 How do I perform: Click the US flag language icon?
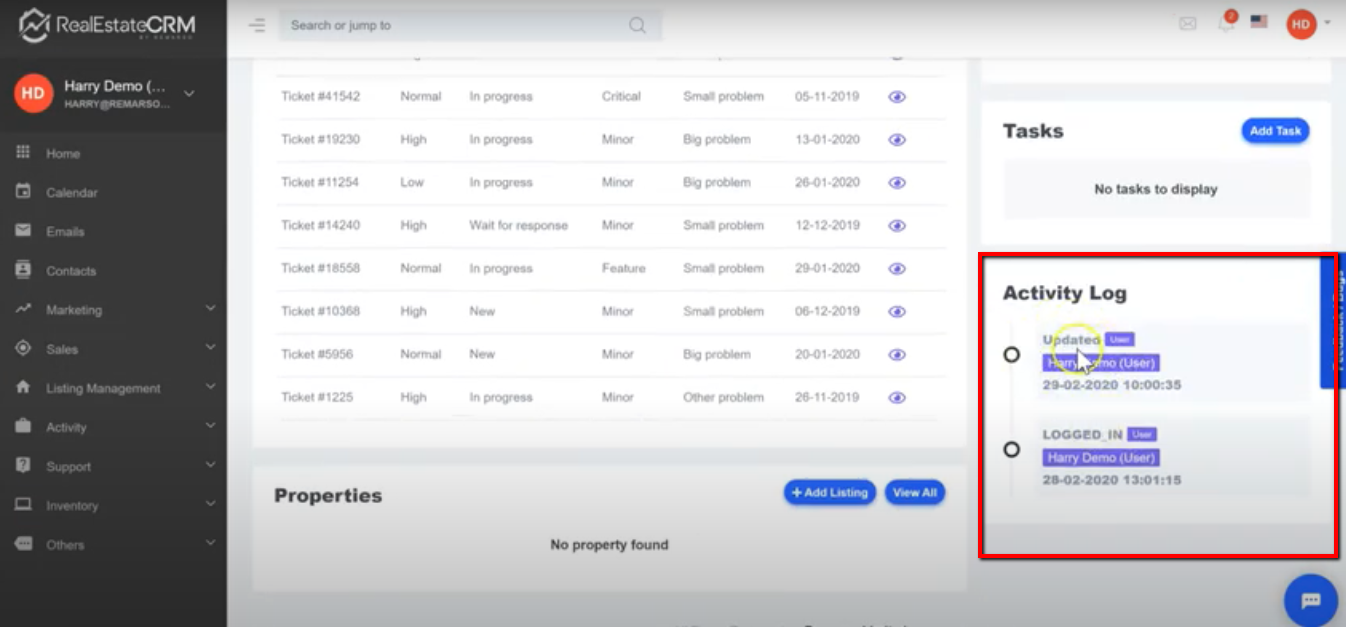(1259, 22)
